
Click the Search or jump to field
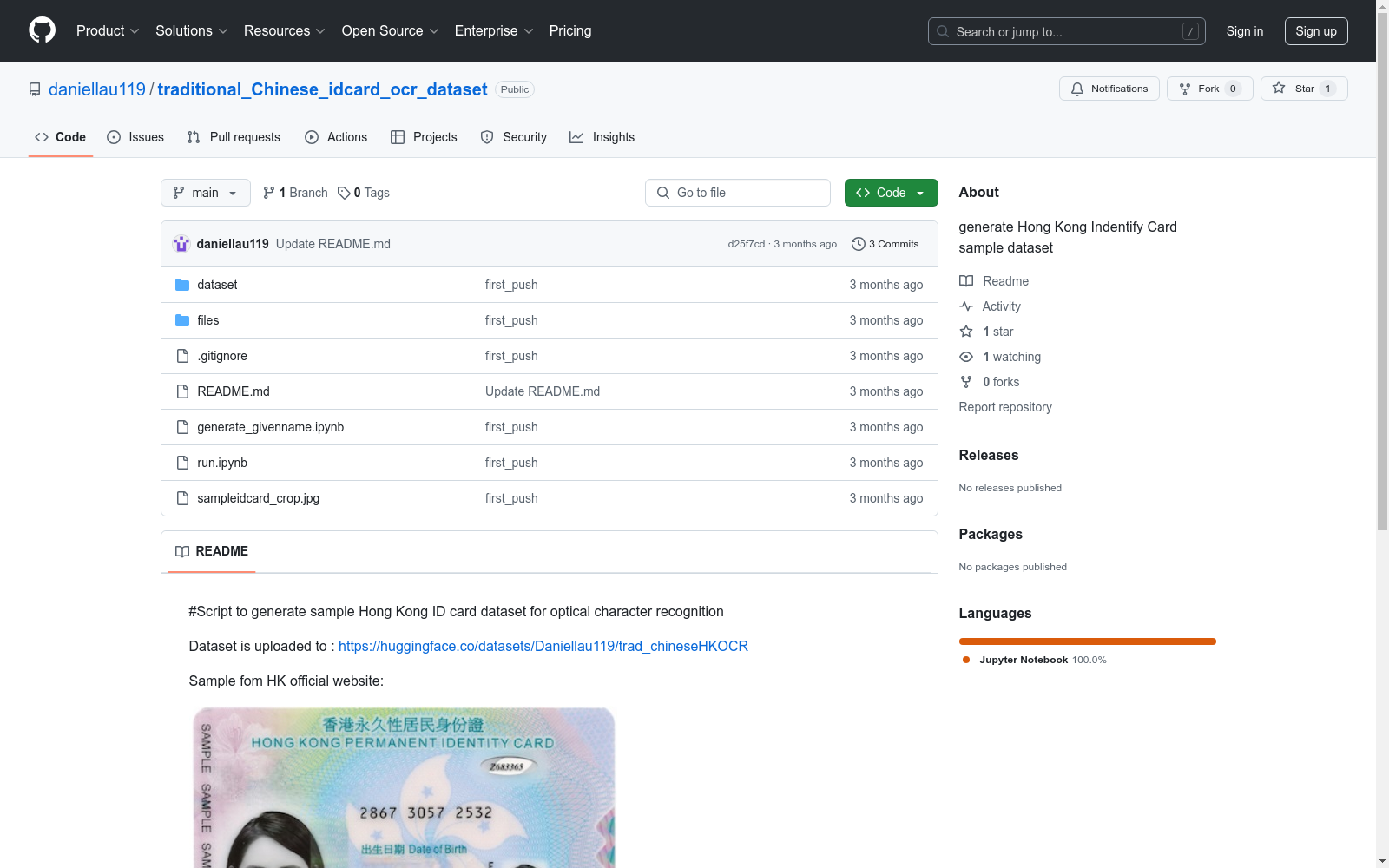1067,31
